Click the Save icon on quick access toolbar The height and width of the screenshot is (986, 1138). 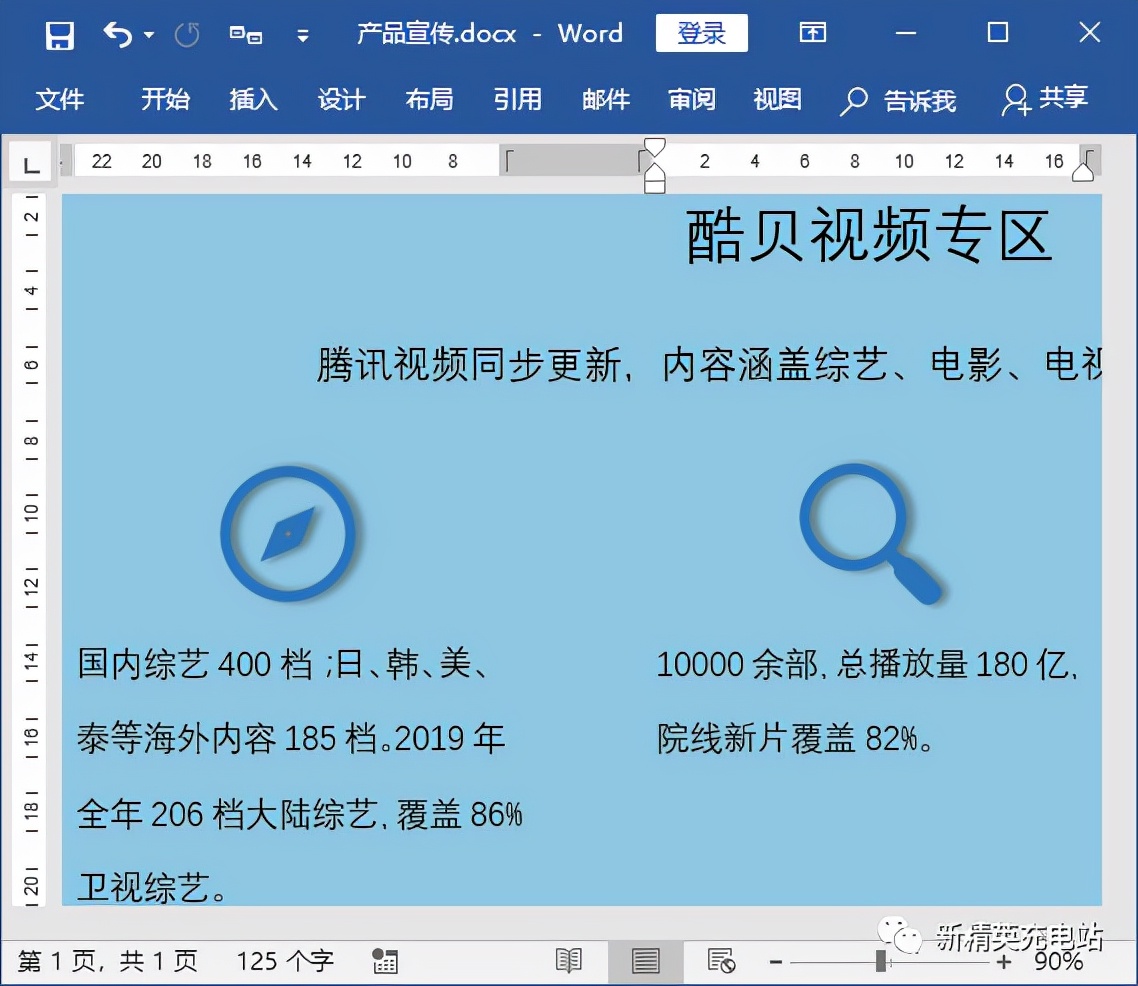[x=58, y=33]
